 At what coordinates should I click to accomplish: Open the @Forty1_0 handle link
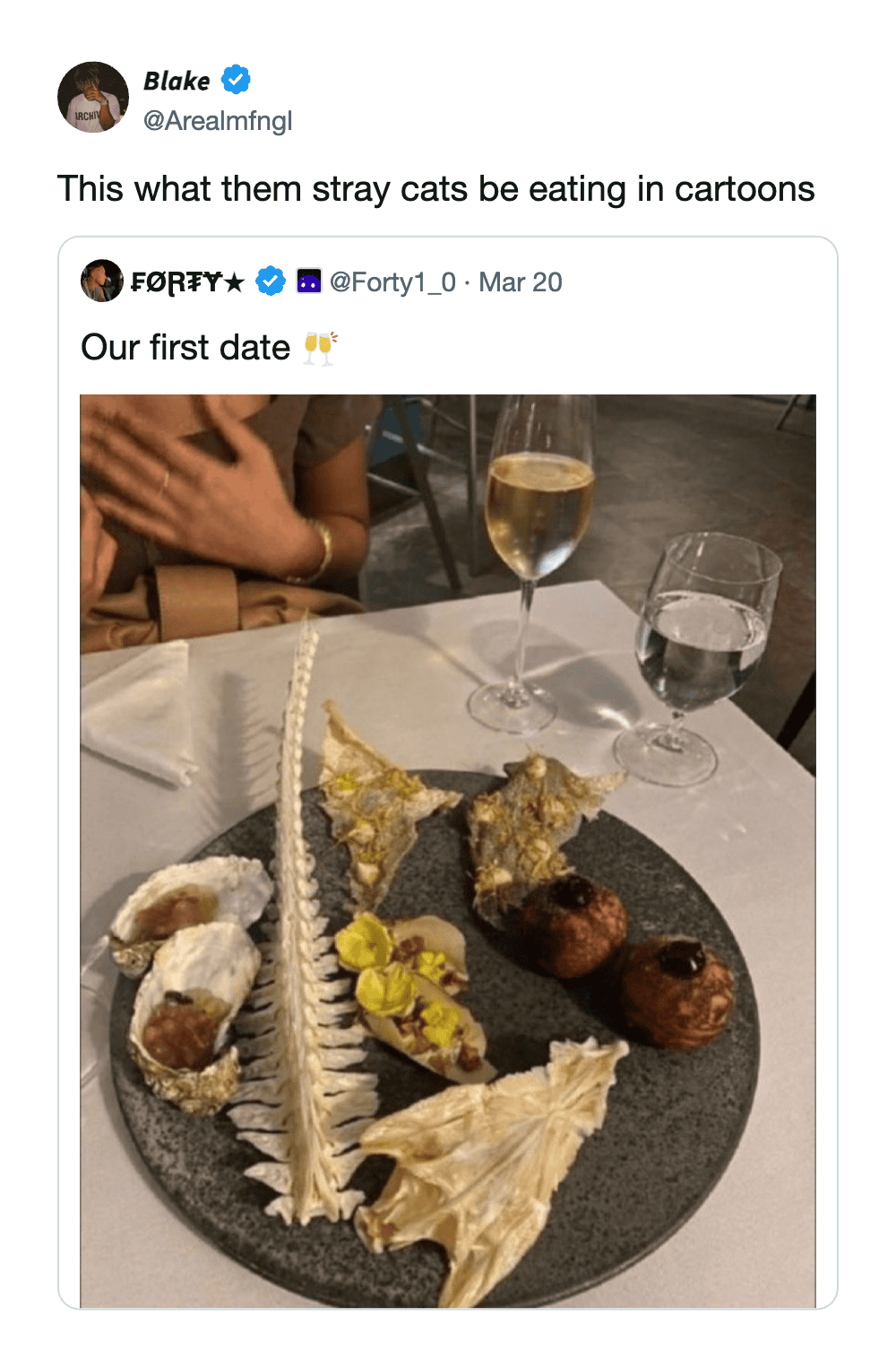392,282
